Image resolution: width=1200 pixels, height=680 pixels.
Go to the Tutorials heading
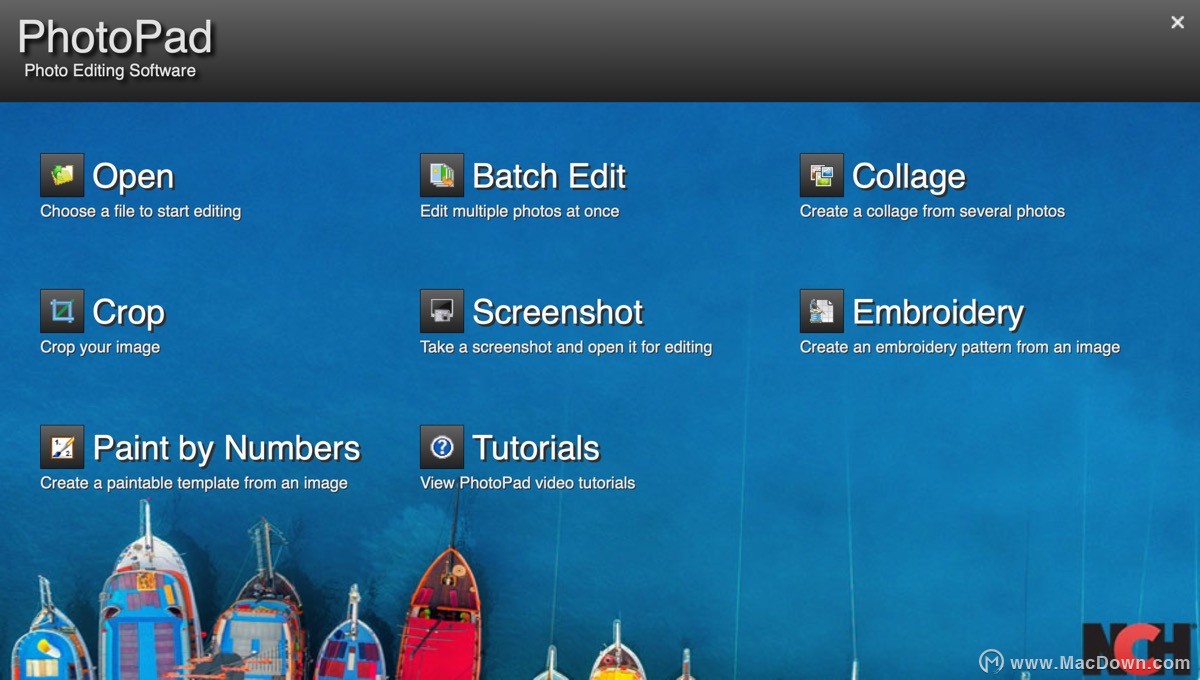pyautogui.click(x=536, y=448)
